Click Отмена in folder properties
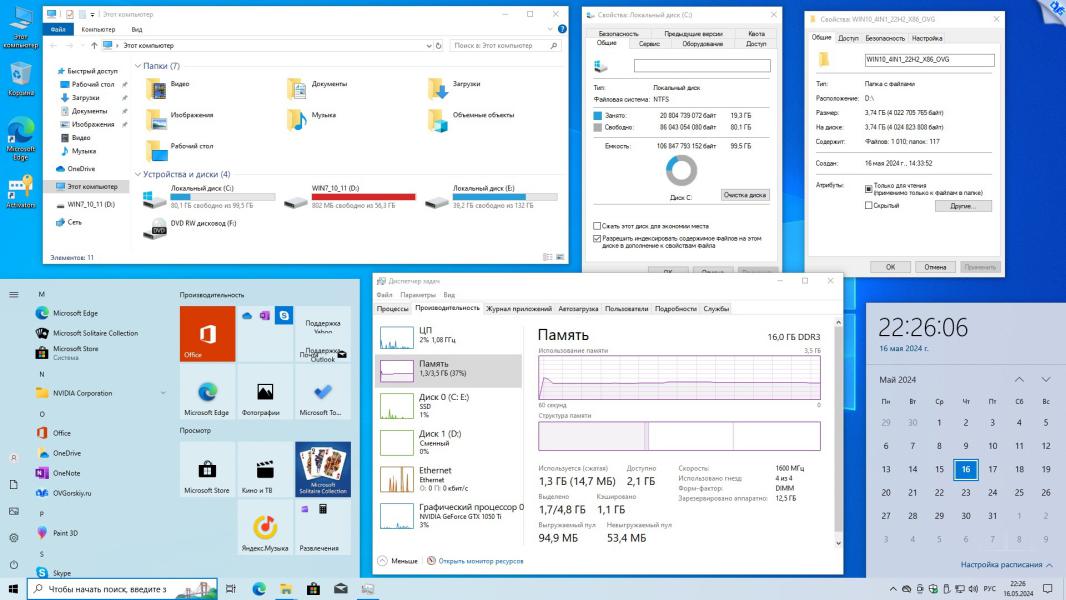Screen dimensions: 1066x600 (x=935, y=267)
